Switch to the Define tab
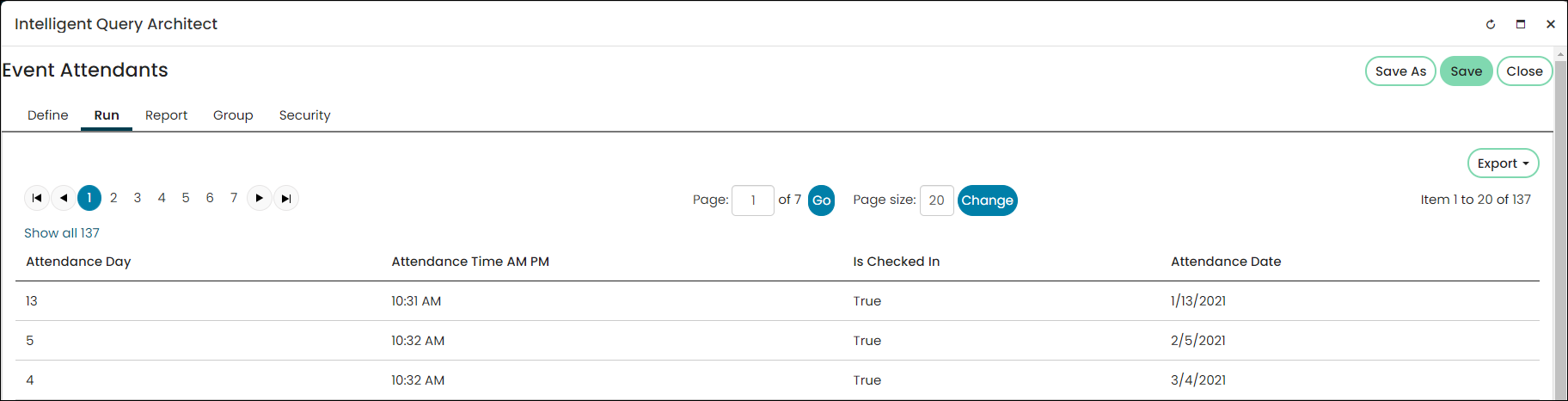Screen dimensions: 1568x401 tap(48, 115)
